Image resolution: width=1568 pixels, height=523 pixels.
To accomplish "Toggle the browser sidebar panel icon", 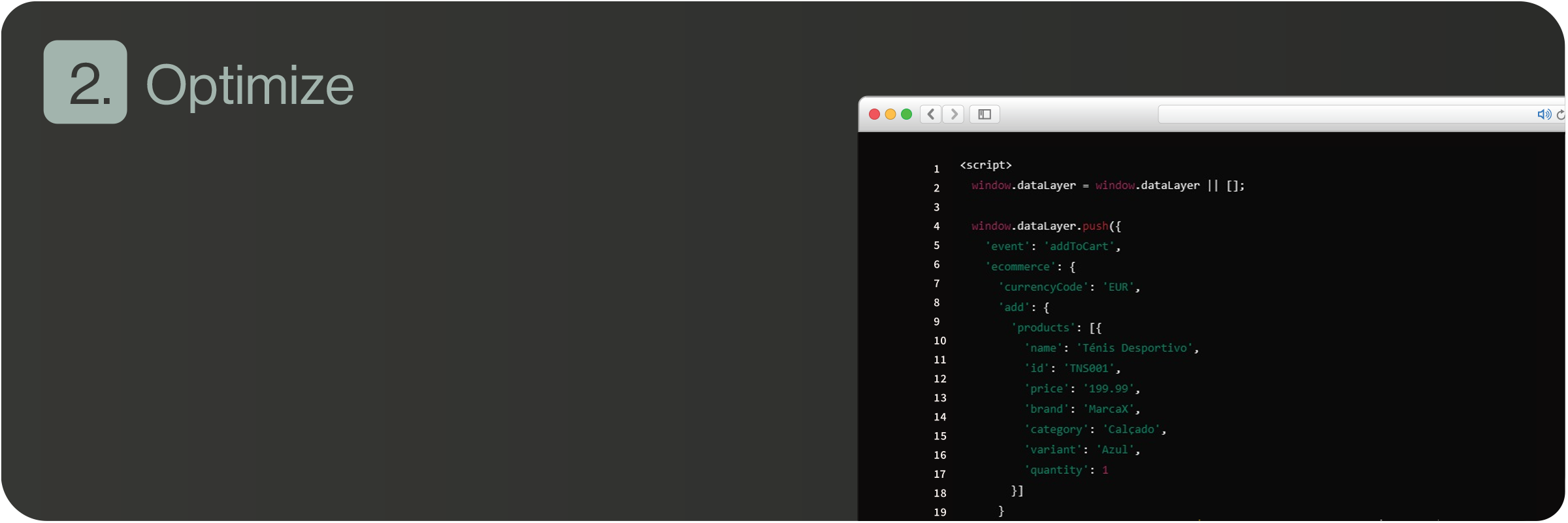I will pyautogui.click(x=985, y=114).
